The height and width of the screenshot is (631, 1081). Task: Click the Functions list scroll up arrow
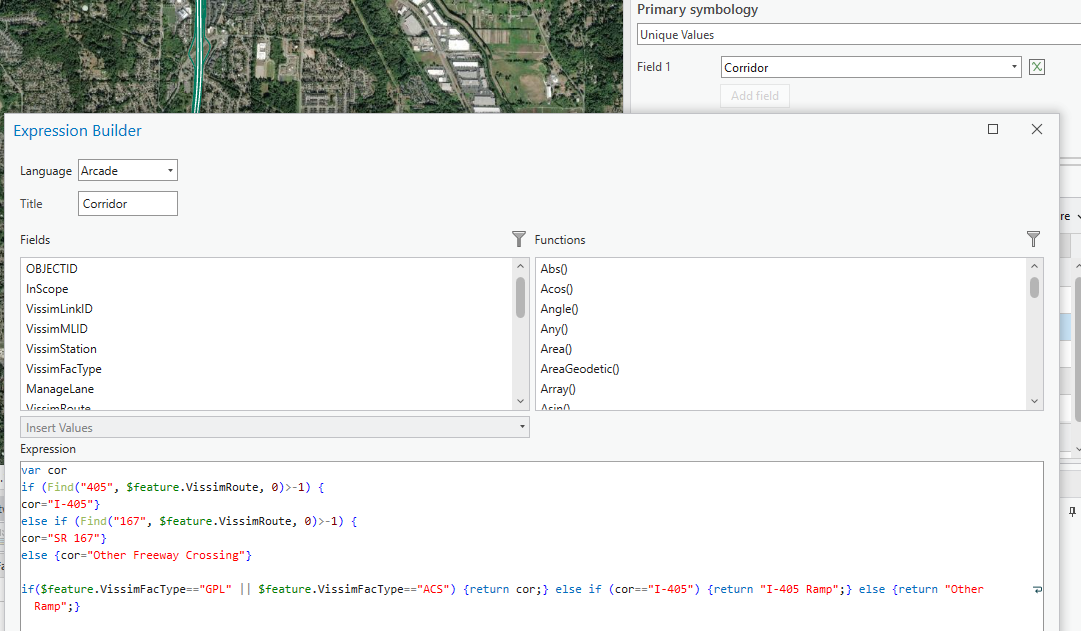tap(1033, 266)
